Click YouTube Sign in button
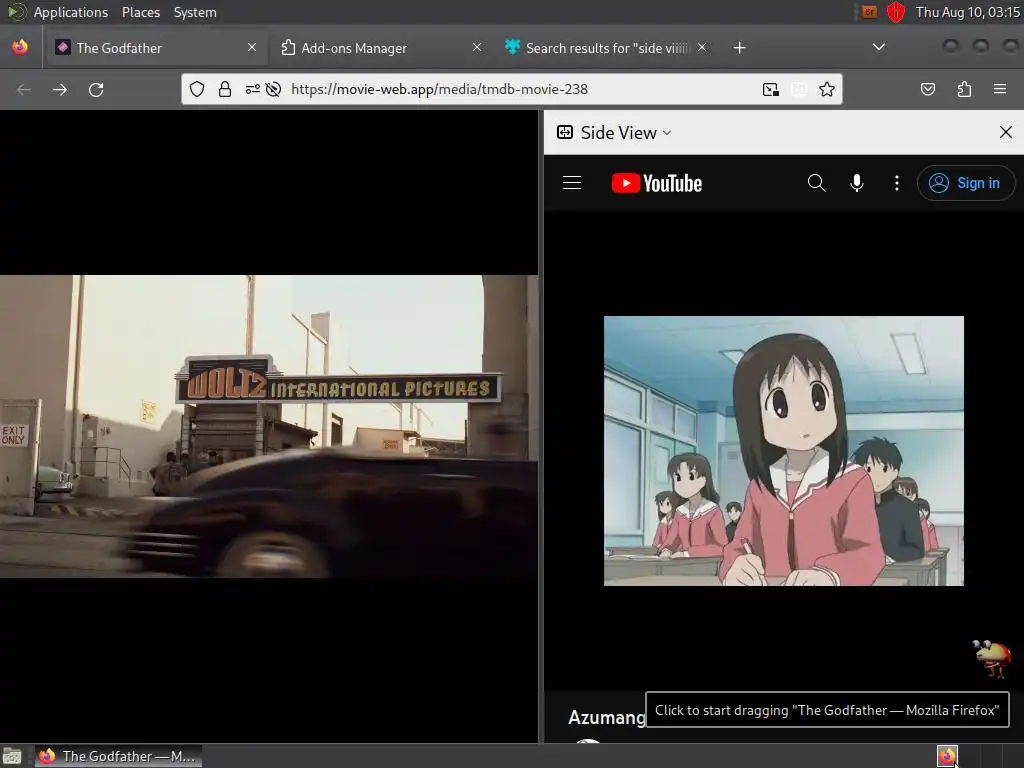The width and height of the screenshot is (1024, 768). pos(966,183)
